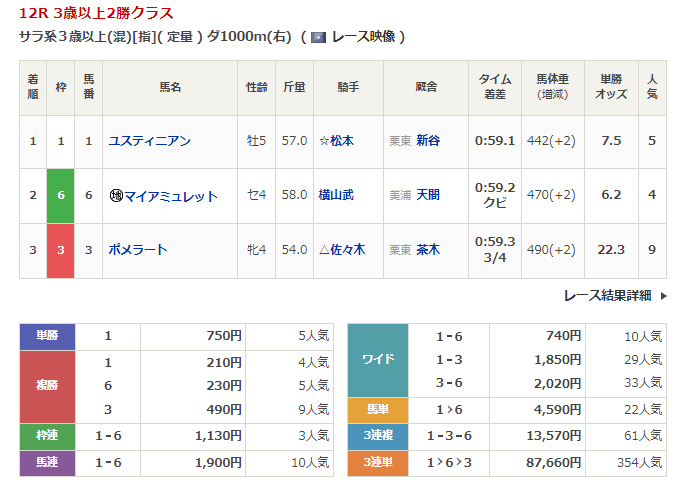
Task: Open the レース映像 link
Action: [x=365, y=37]
